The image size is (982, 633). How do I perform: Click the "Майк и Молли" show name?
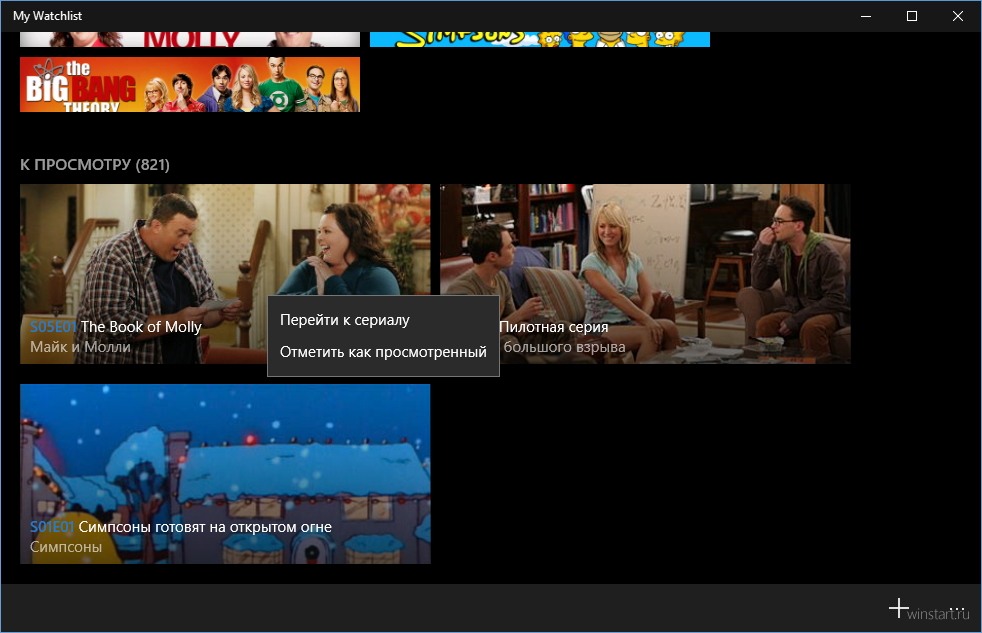[x=80, y=347]
